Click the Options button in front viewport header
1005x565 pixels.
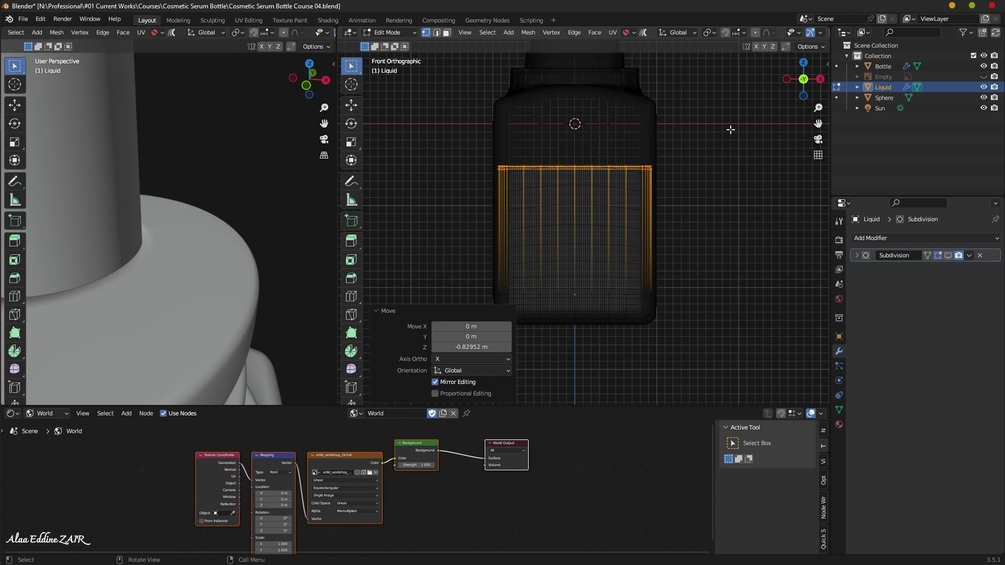pos(810,46)
